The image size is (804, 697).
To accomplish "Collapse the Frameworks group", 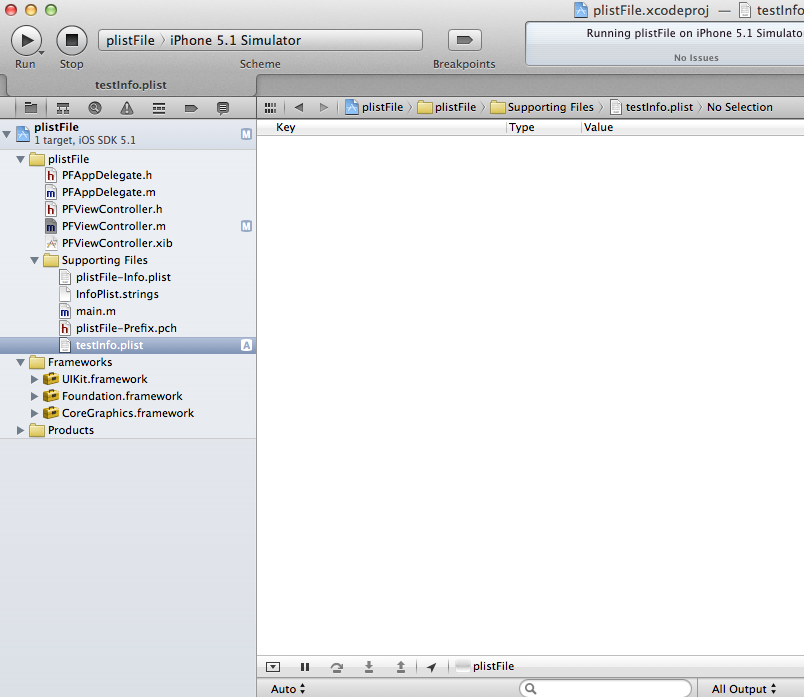I will [21, 363].
